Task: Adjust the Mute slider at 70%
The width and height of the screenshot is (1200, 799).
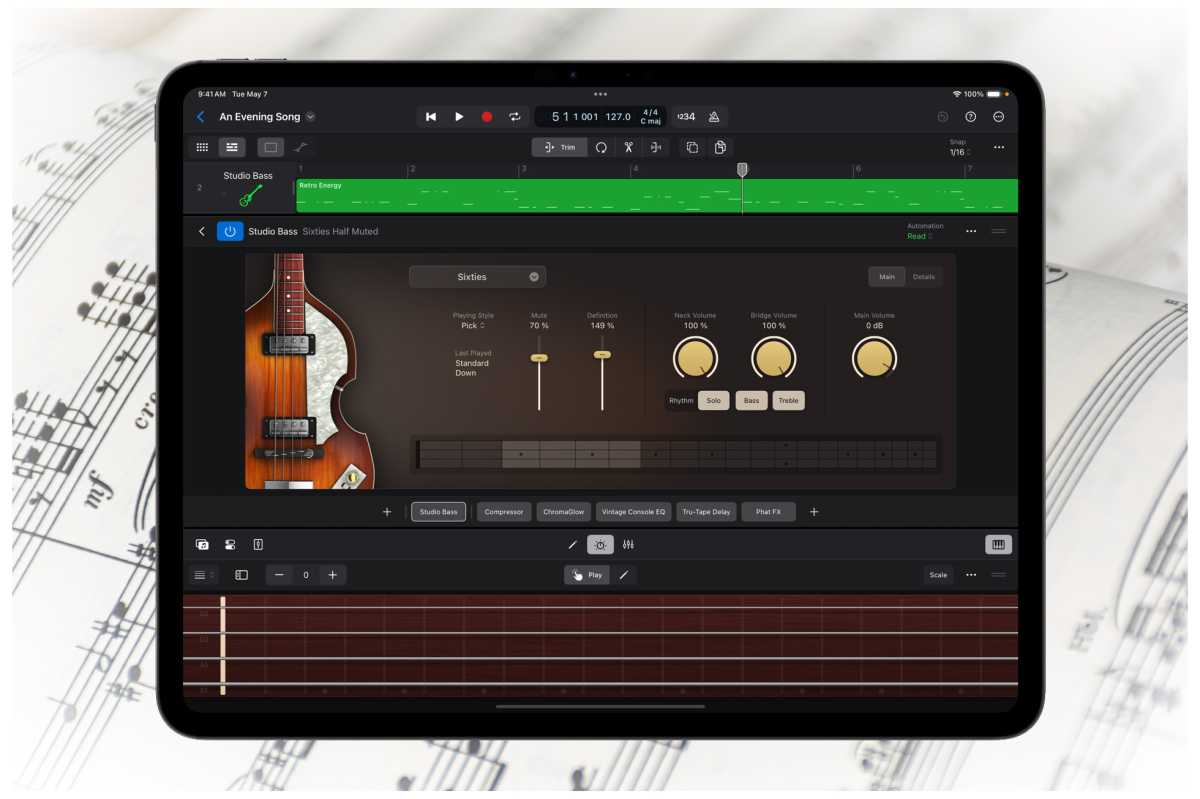Action: click(x=539, y=355)
